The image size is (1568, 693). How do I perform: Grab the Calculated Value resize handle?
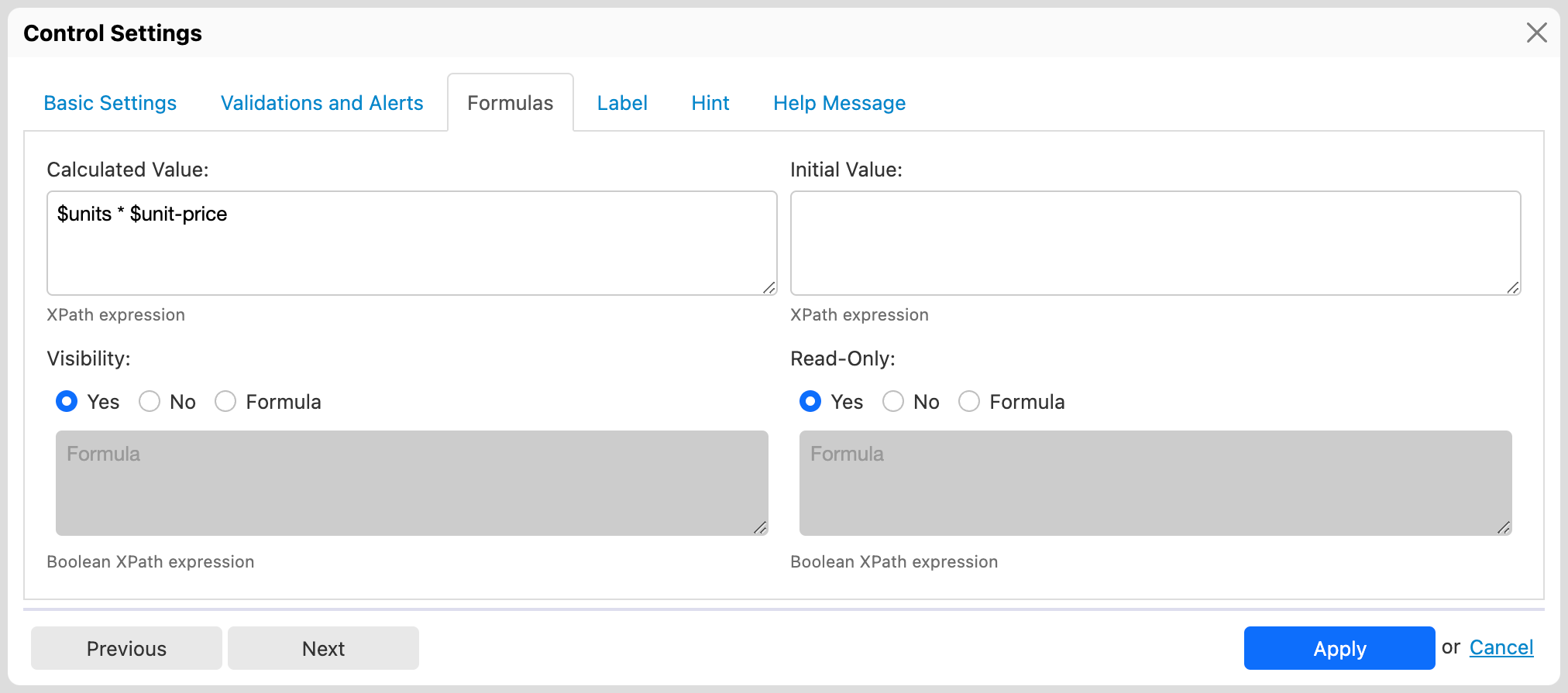[x=769, y=287]
